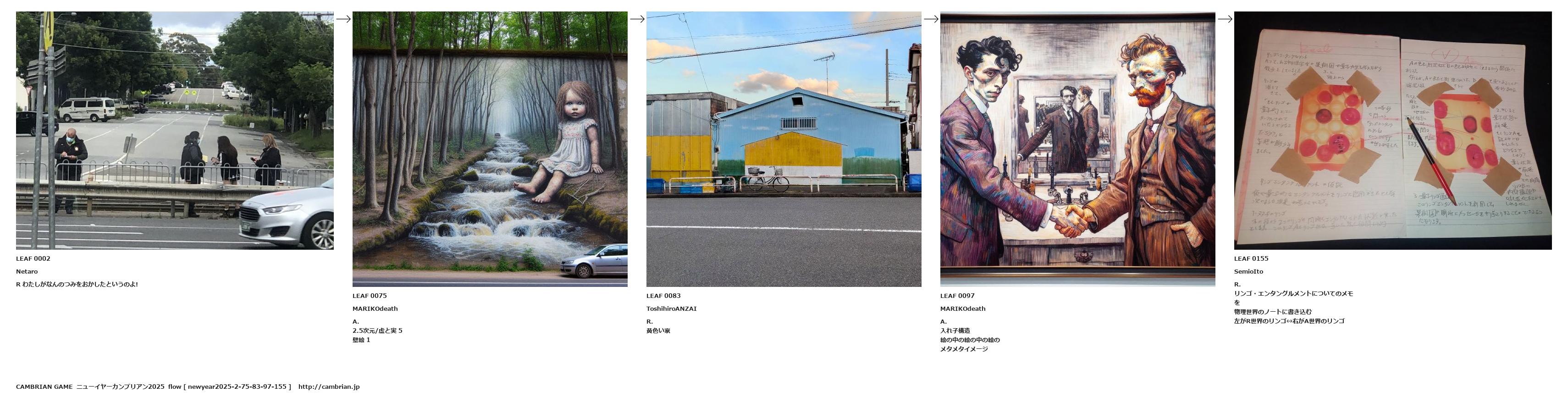Open the http://cambrian.jp link

pos(329,387)
